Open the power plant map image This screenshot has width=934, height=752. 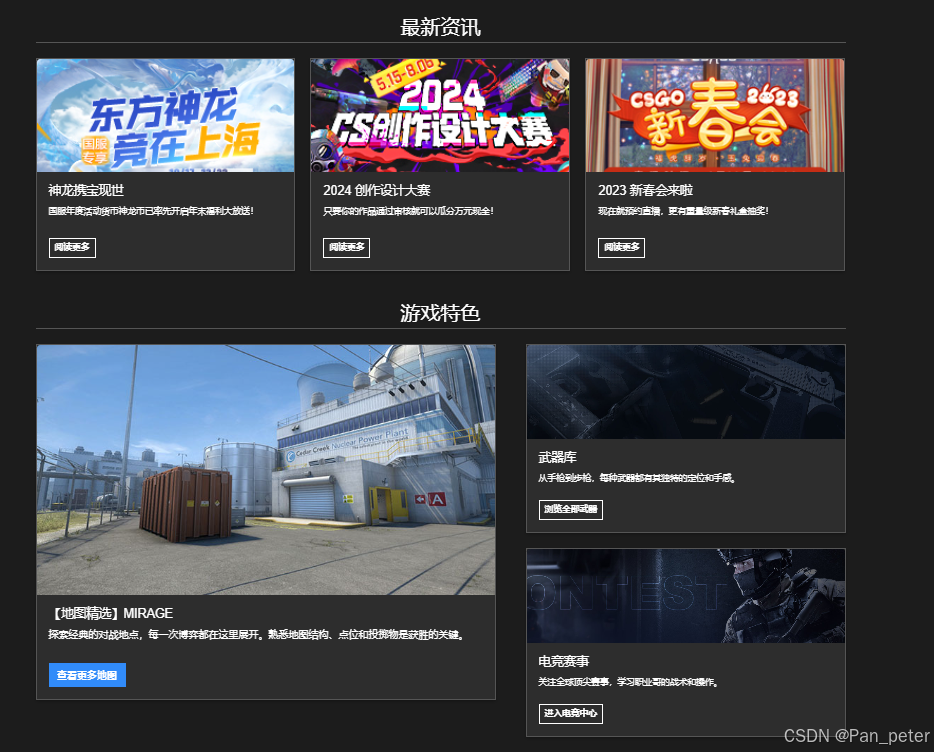click(x=266, y=470)
